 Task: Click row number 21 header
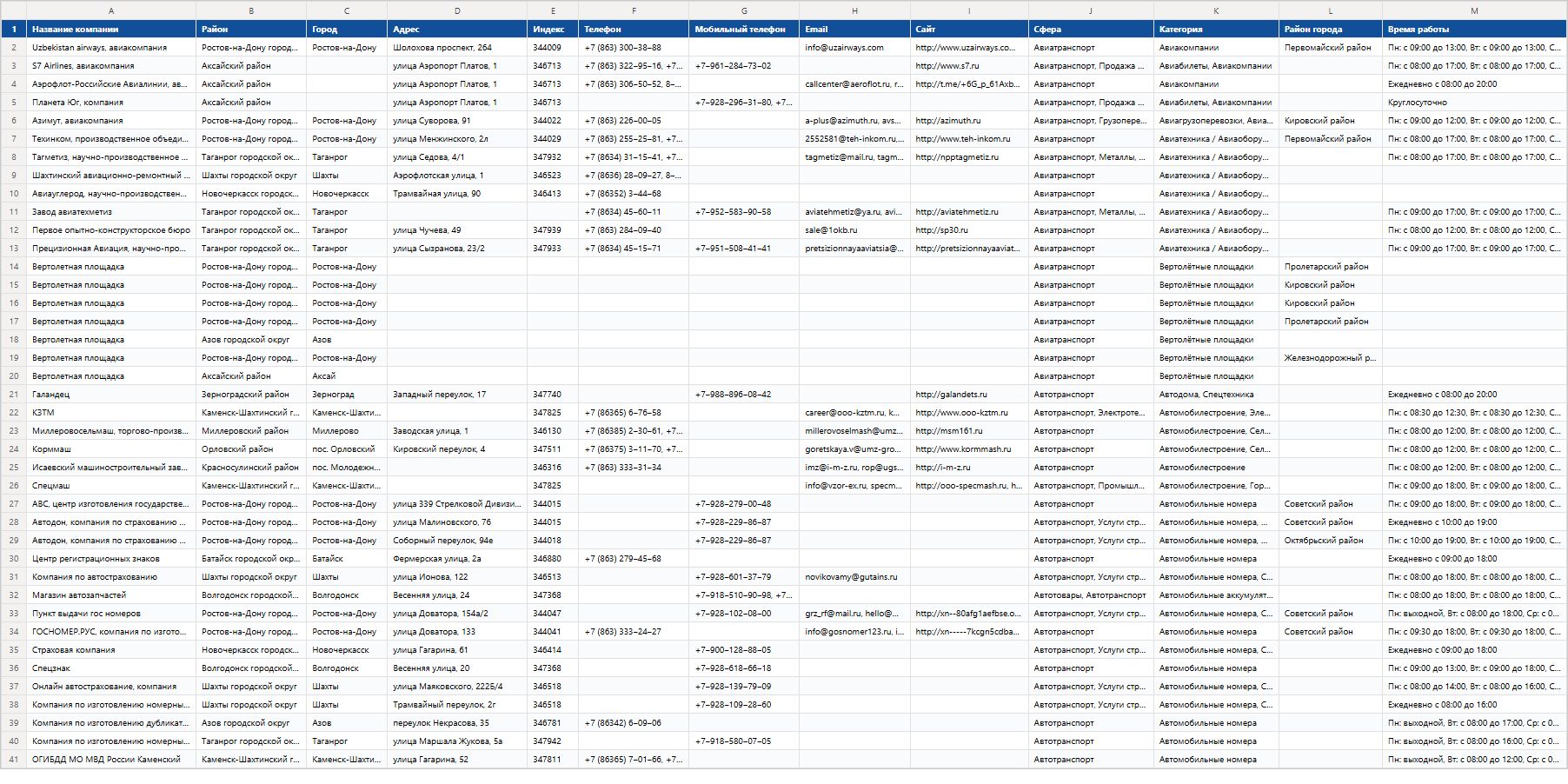pos(13,395)
